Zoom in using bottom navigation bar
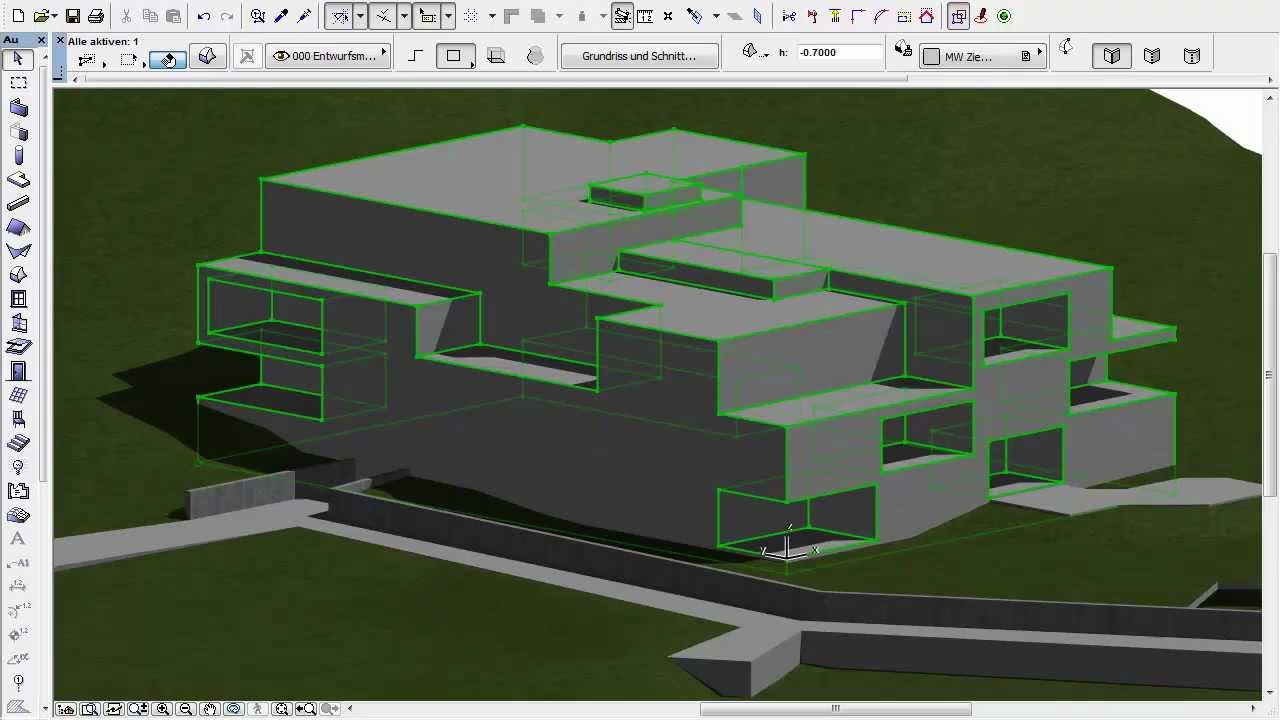The height and width of the screenshot is (720, 1280). tap(163, 709)
